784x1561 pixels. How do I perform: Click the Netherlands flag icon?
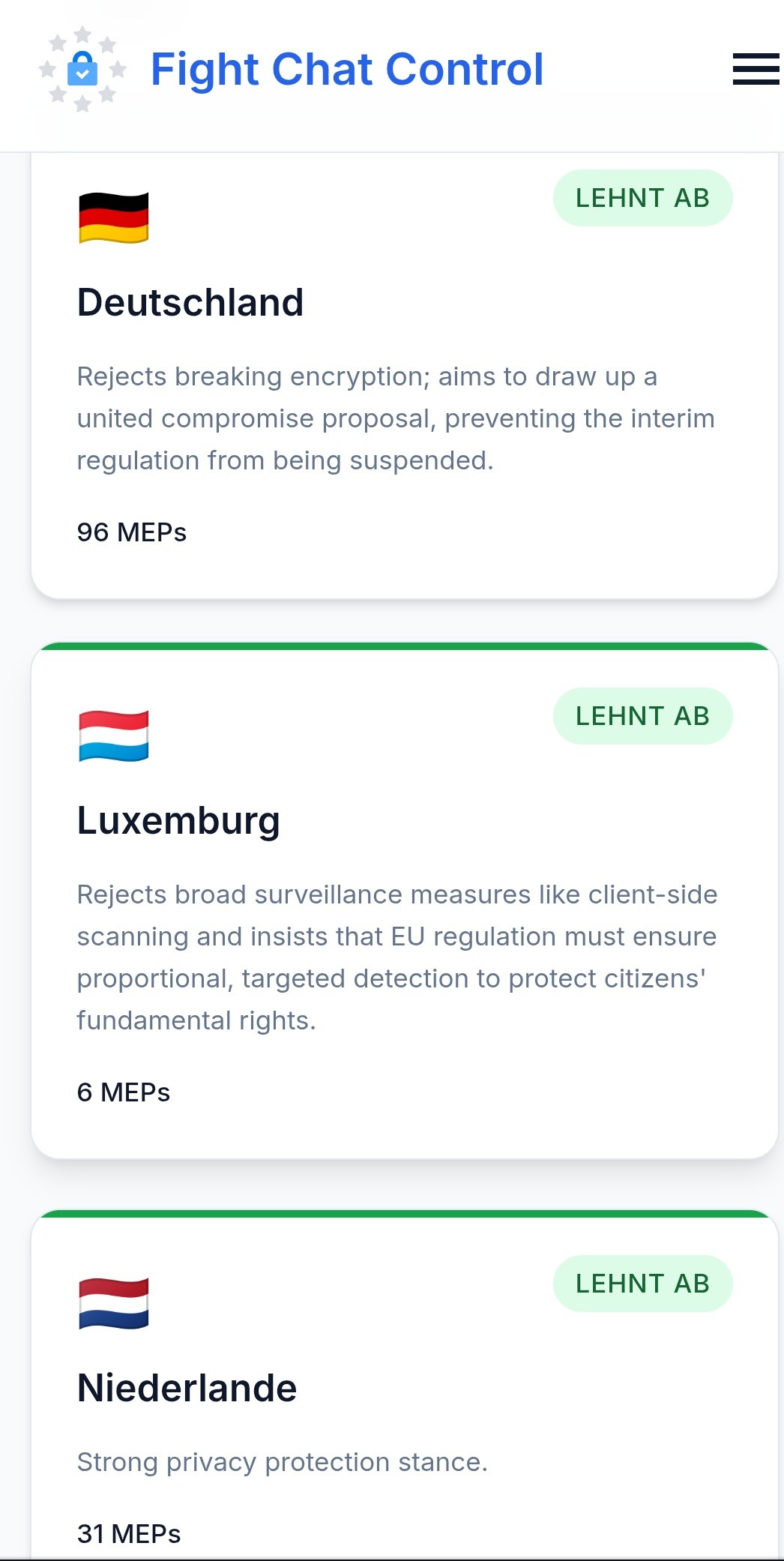[114, 1304]
